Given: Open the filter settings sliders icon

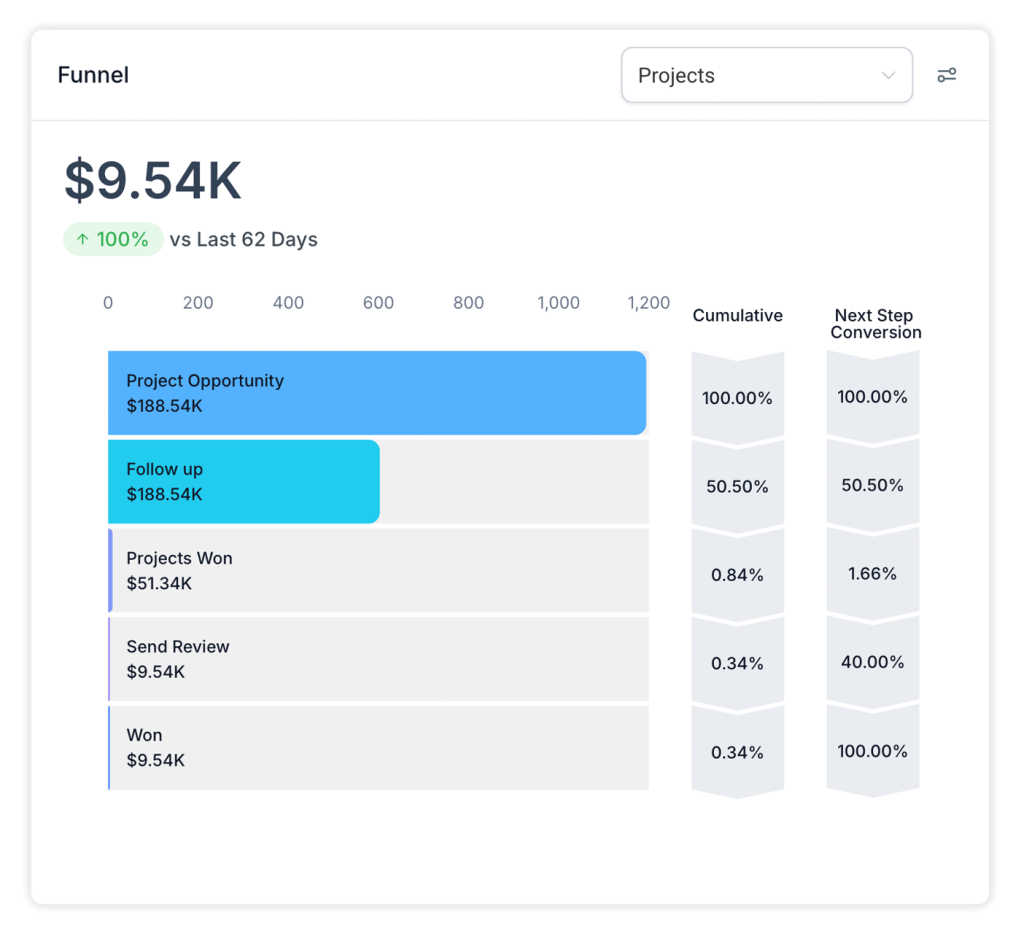Looking at the screenshot, I should (x=946, y=75).
